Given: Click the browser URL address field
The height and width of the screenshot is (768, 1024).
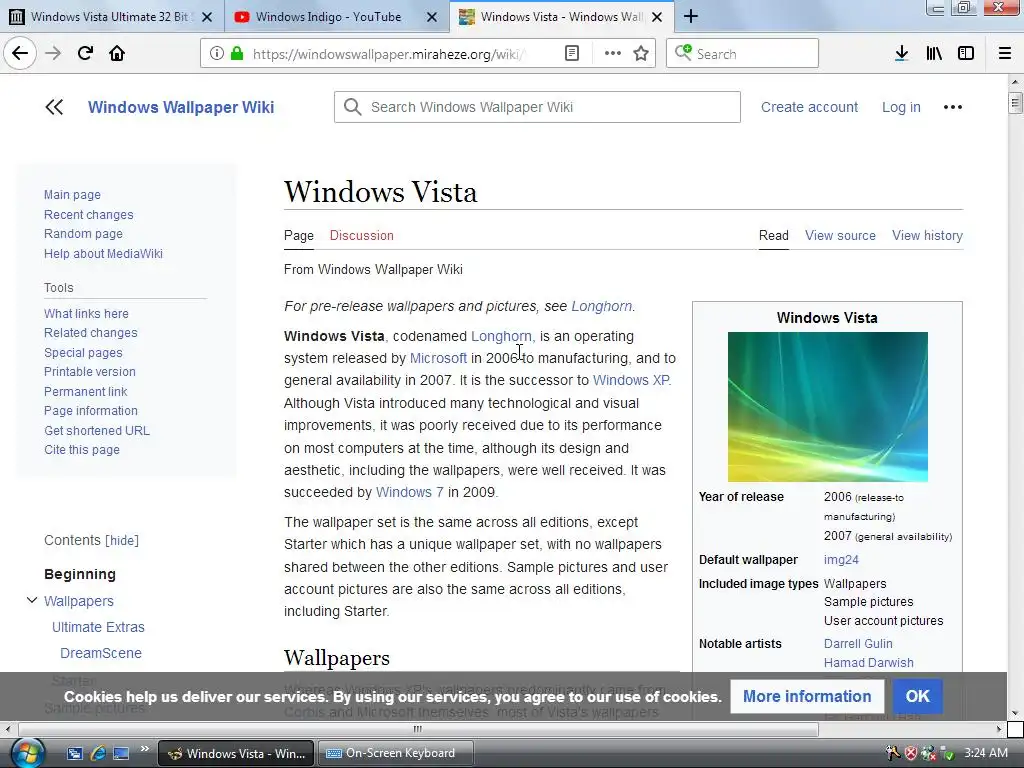Looking at the screenshot, I should (x=389, y=54).
